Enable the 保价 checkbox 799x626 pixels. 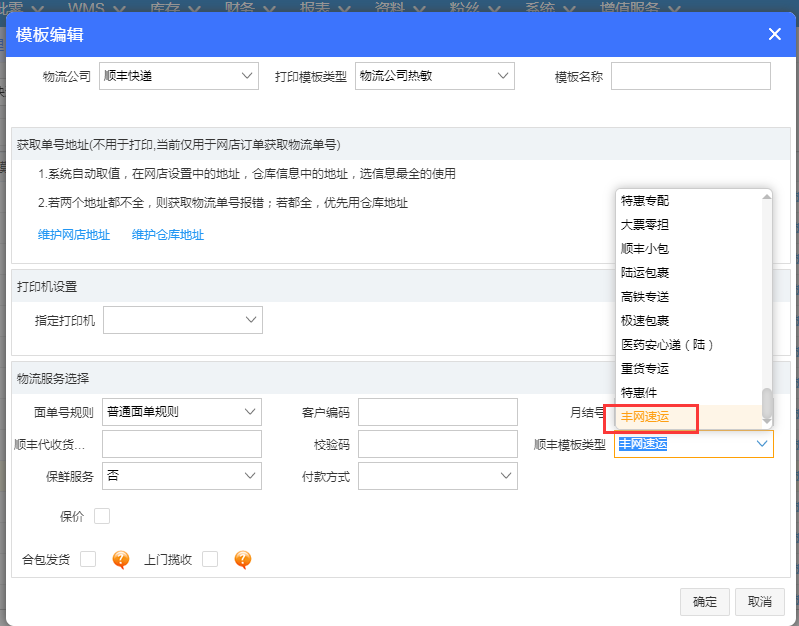click(x=102, y=516)
